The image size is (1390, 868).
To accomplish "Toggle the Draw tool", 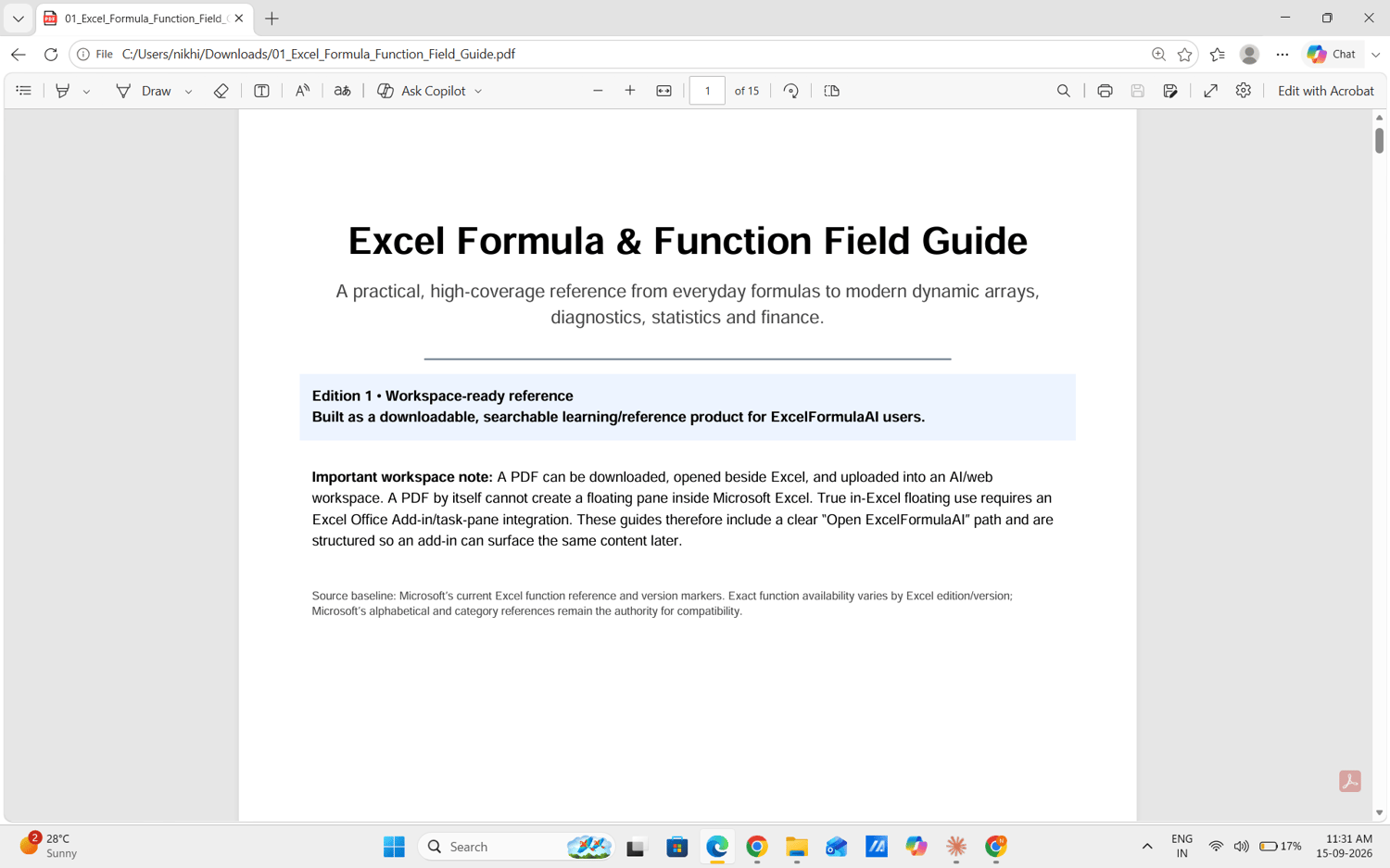I will pos(144,91).
